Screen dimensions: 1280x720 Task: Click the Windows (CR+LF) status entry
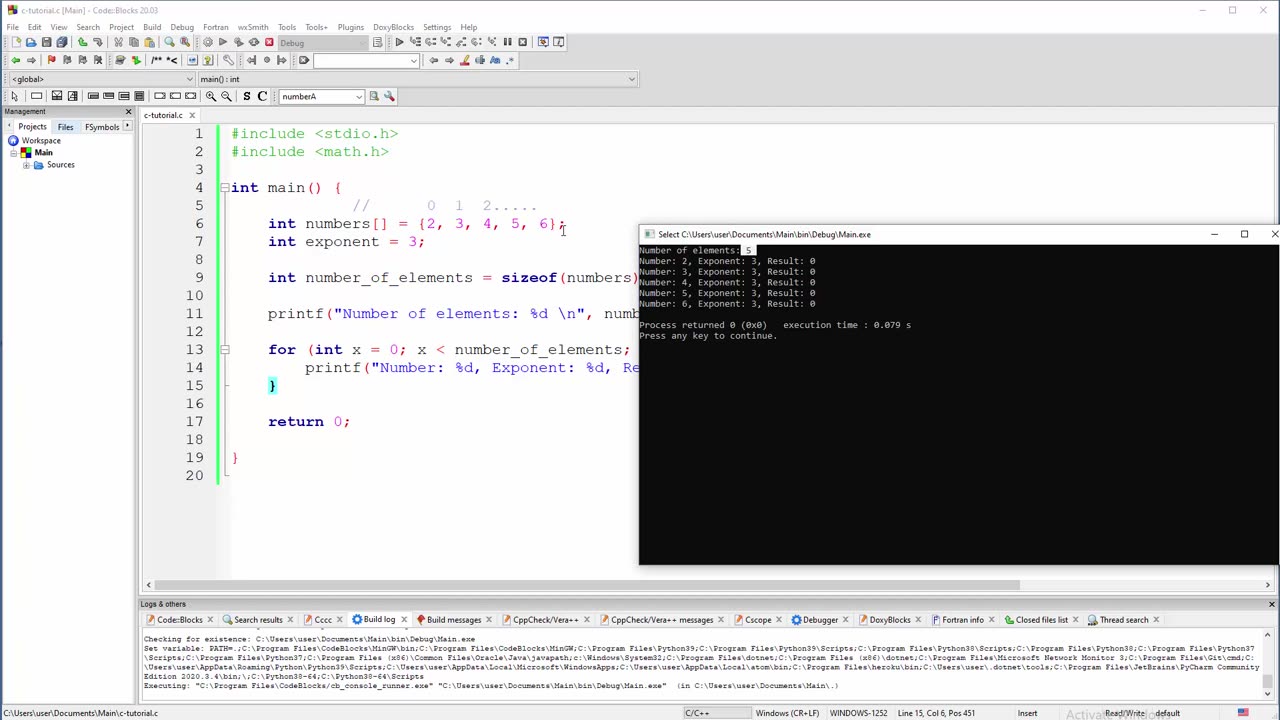coord(787,713)
